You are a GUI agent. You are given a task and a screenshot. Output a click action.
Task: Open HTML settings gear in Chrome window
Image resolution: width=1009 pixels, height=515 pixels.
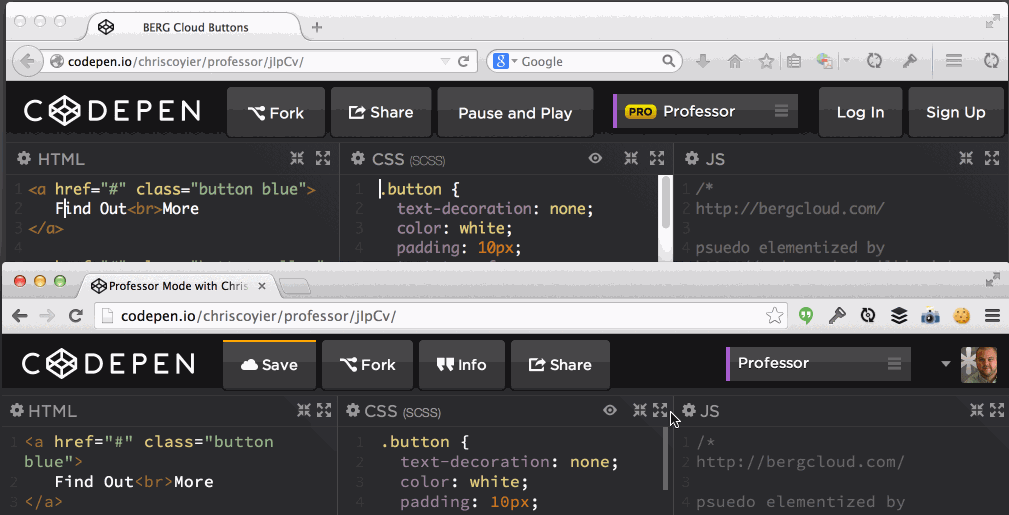[17, 410]
